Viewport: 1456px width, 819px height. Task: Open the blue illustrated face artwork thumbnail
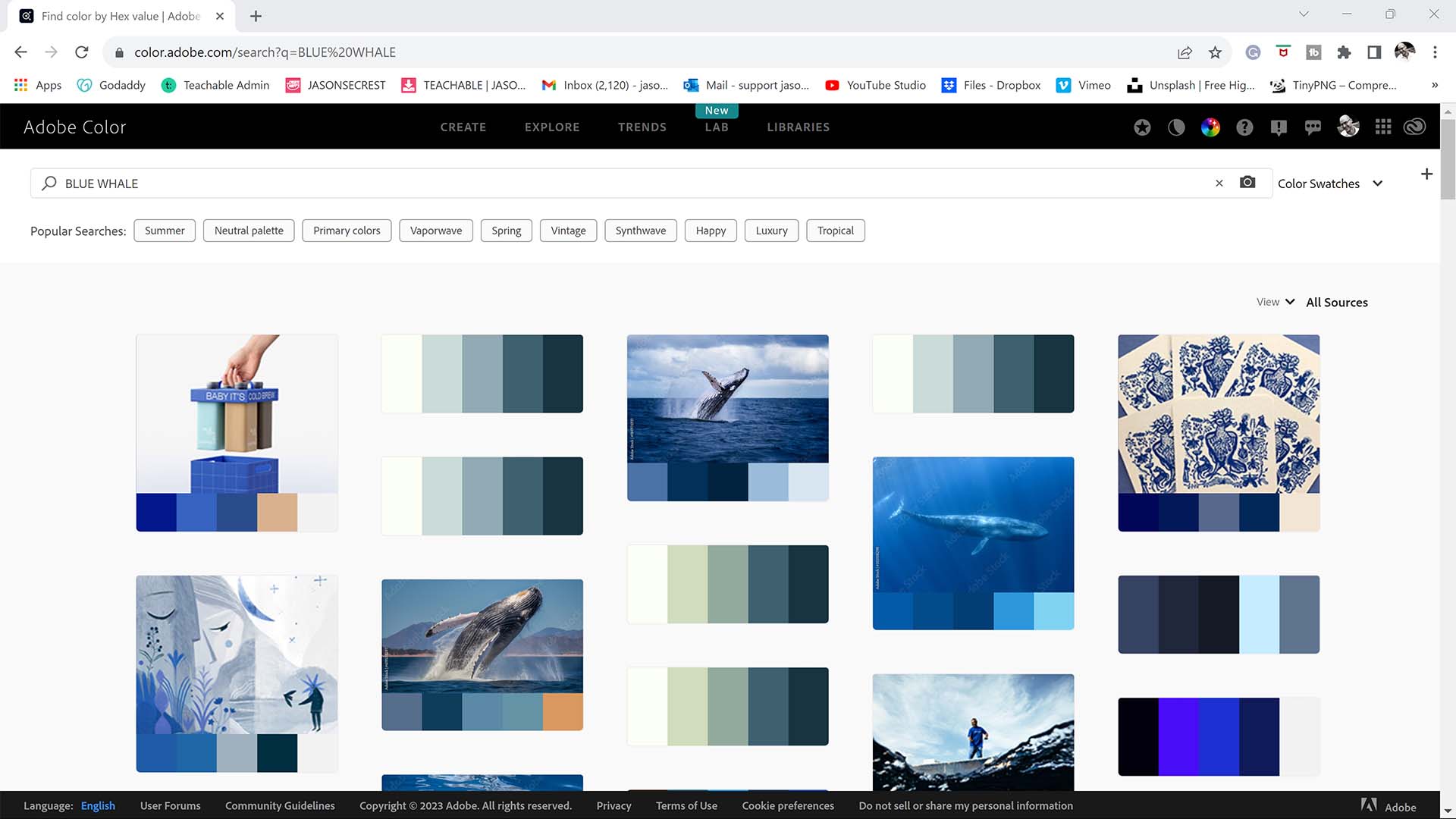[237, 654]
